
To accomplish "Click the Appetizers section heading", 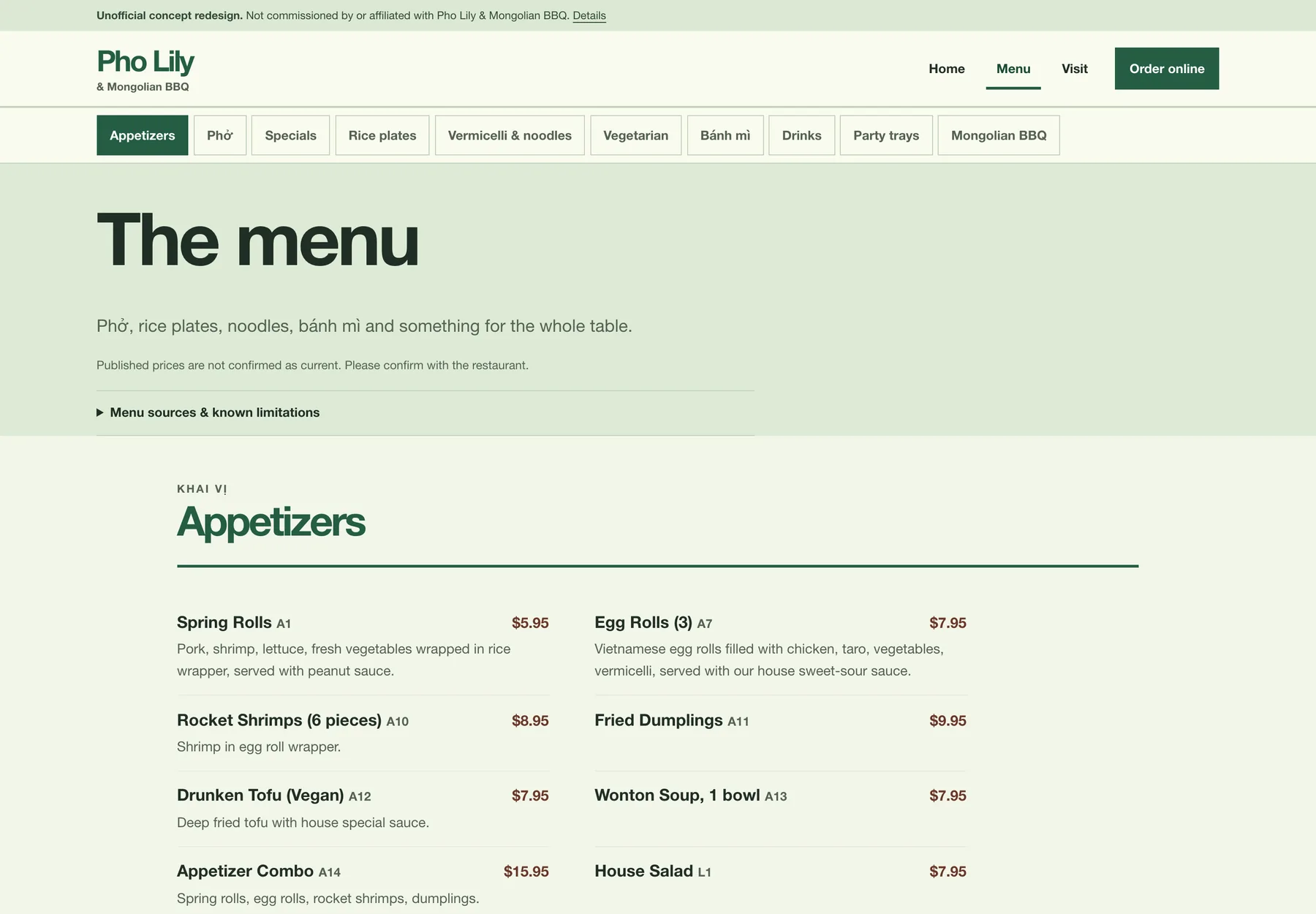I will pyautogui.click(x=271, y=522).
